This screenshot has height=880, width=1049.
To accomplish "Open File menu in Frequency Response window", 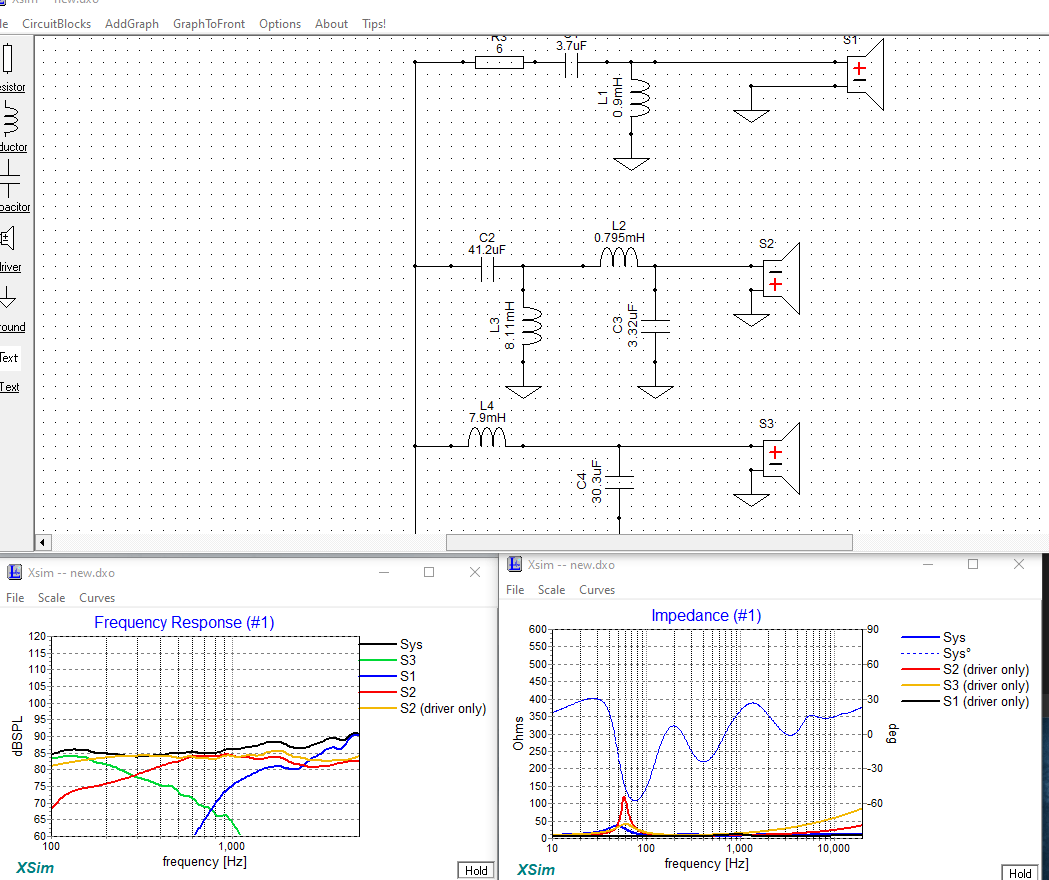I will point(15,598).
